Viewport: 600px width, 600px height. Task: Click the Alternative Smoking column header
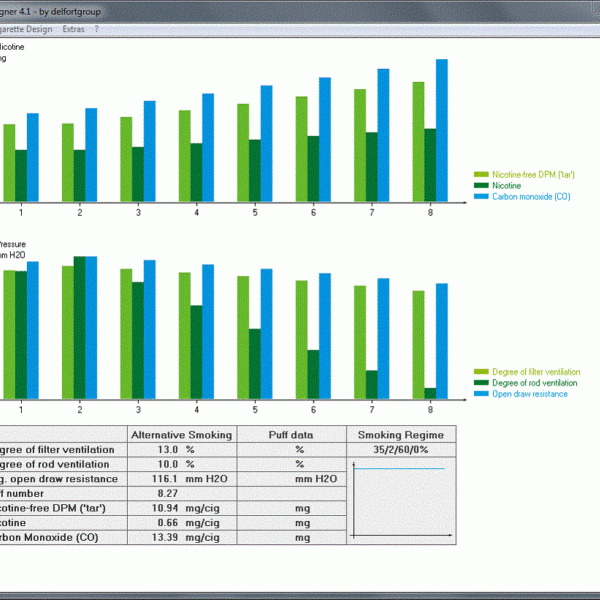pos(182,435)
